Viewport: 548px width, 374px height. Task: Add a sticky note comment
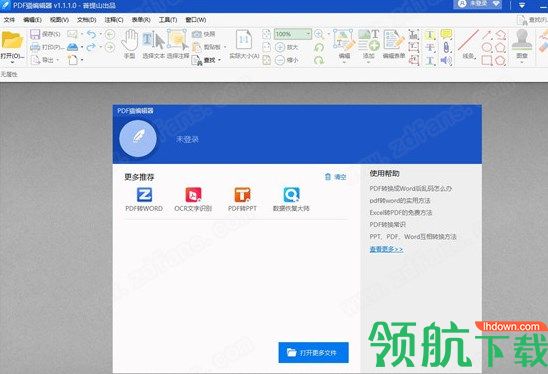click(x=446, y=34)
